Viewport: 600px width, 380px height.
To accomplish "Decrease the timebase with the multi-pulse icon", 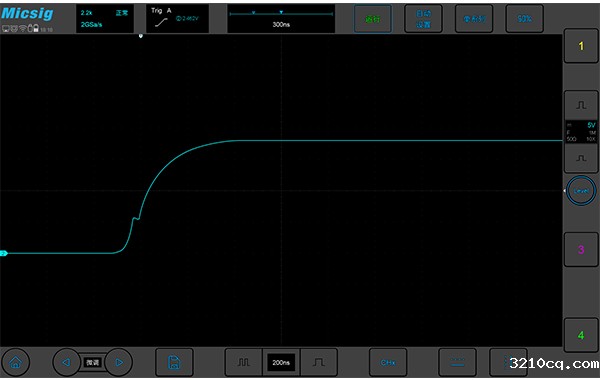I will [243, 362].
